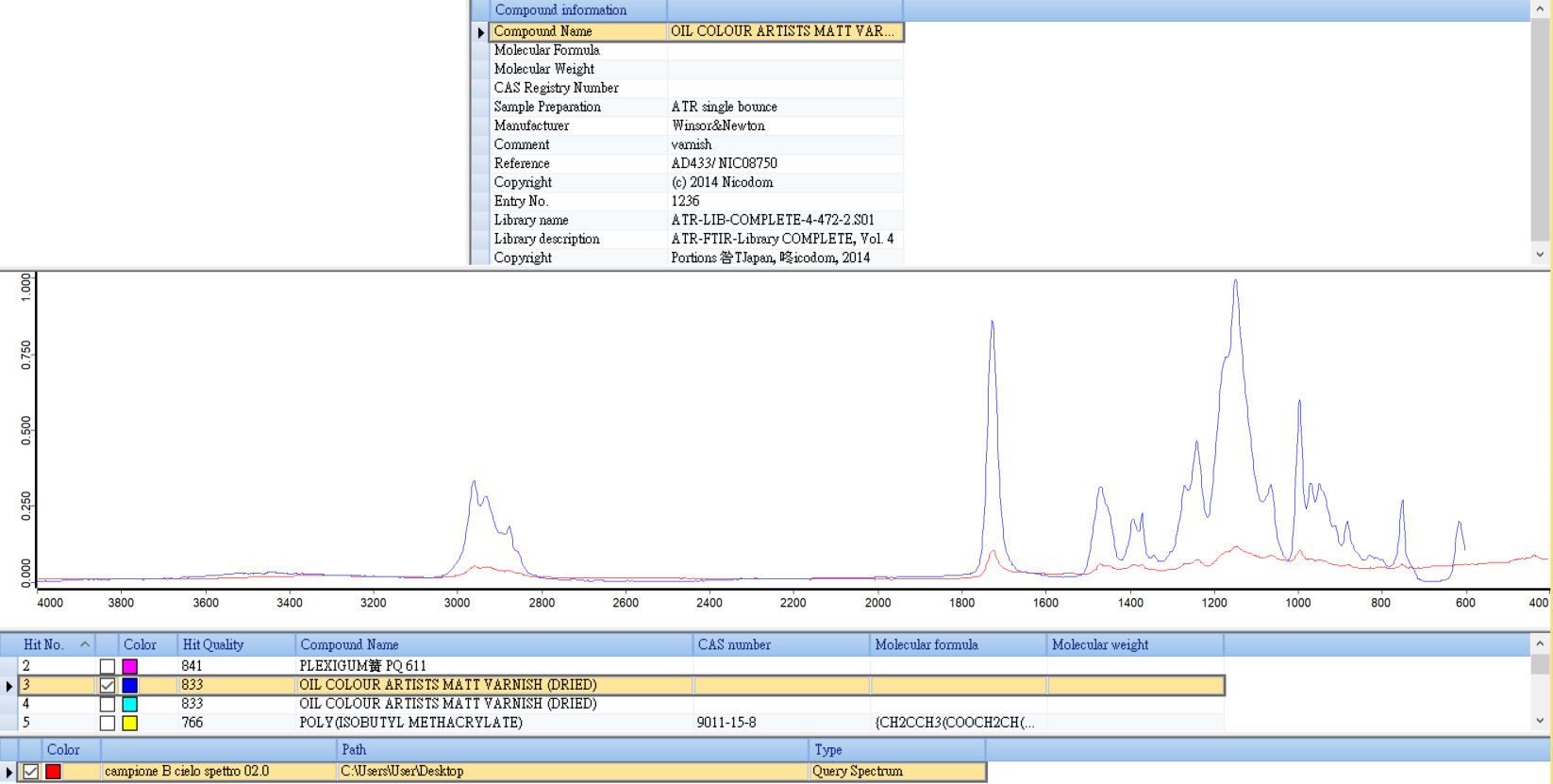Viewport: 1553px width, 784px height.
Task: Click the Entry No. label
Action: coord(521,201)
